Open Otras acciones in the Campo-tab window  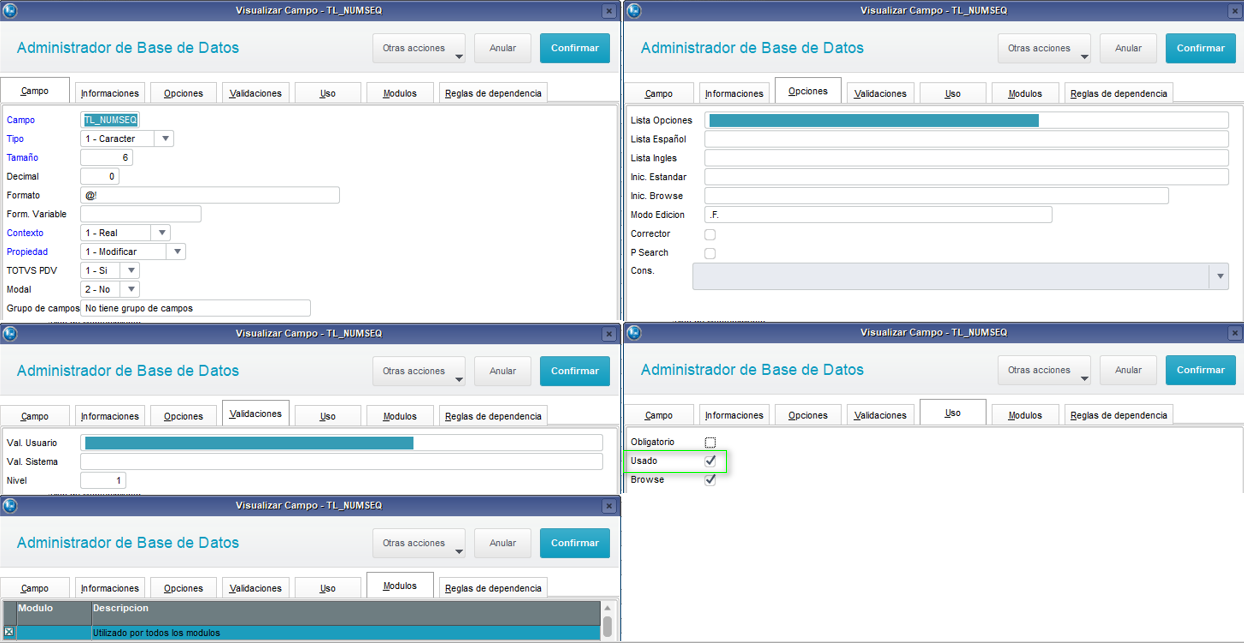(419, 48)
